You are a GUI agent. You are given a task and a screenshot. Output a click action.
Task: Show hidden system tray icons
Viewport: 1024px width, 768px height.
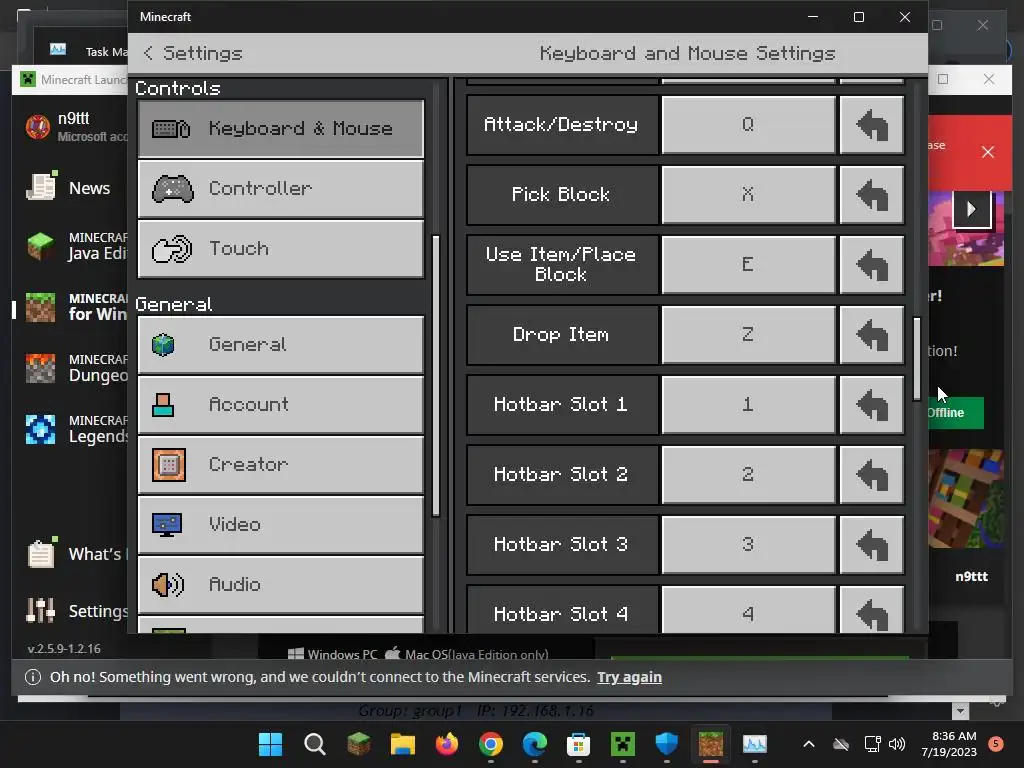click(x=808, y=744)
